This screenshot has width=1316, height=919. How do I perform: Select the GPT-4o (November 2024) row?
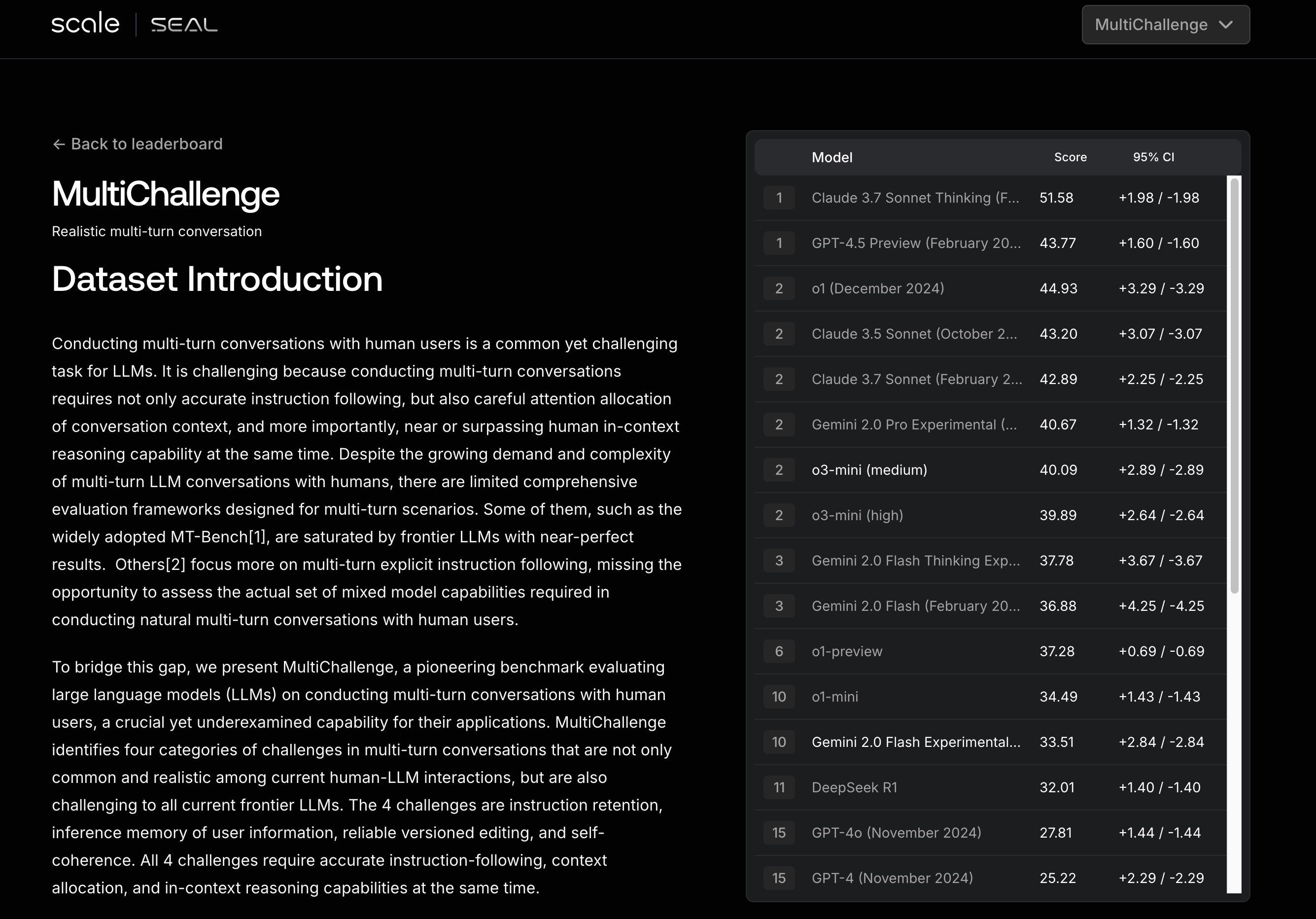896,832
